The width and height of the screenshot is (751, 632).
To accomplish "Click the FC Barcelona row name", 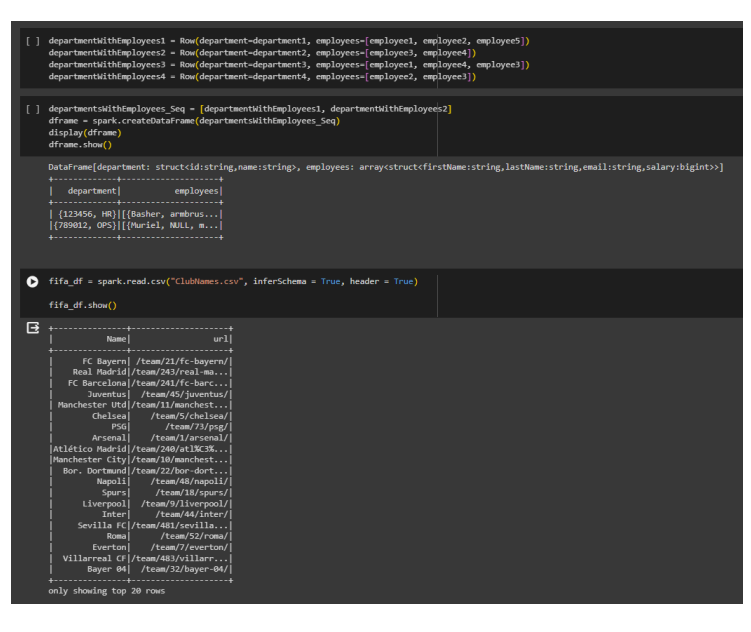I will pyautogui.click(x=97, y=383).
